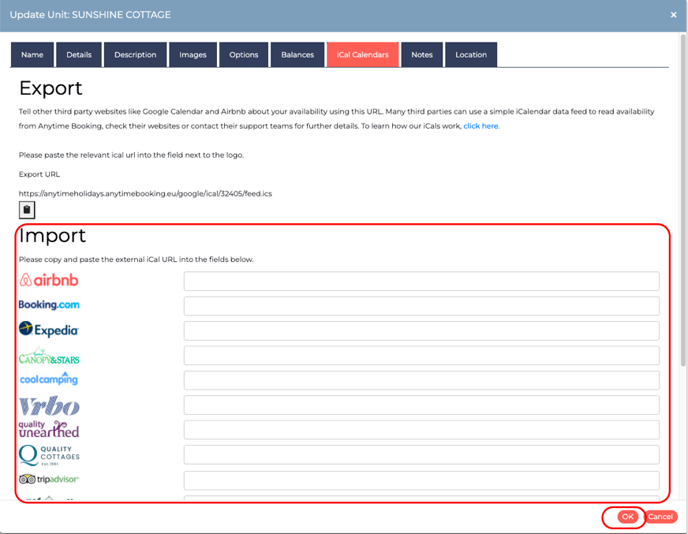This screenshot has height=534, width=688.
Task: Switch to the Details tab
Action: [79, 55]
